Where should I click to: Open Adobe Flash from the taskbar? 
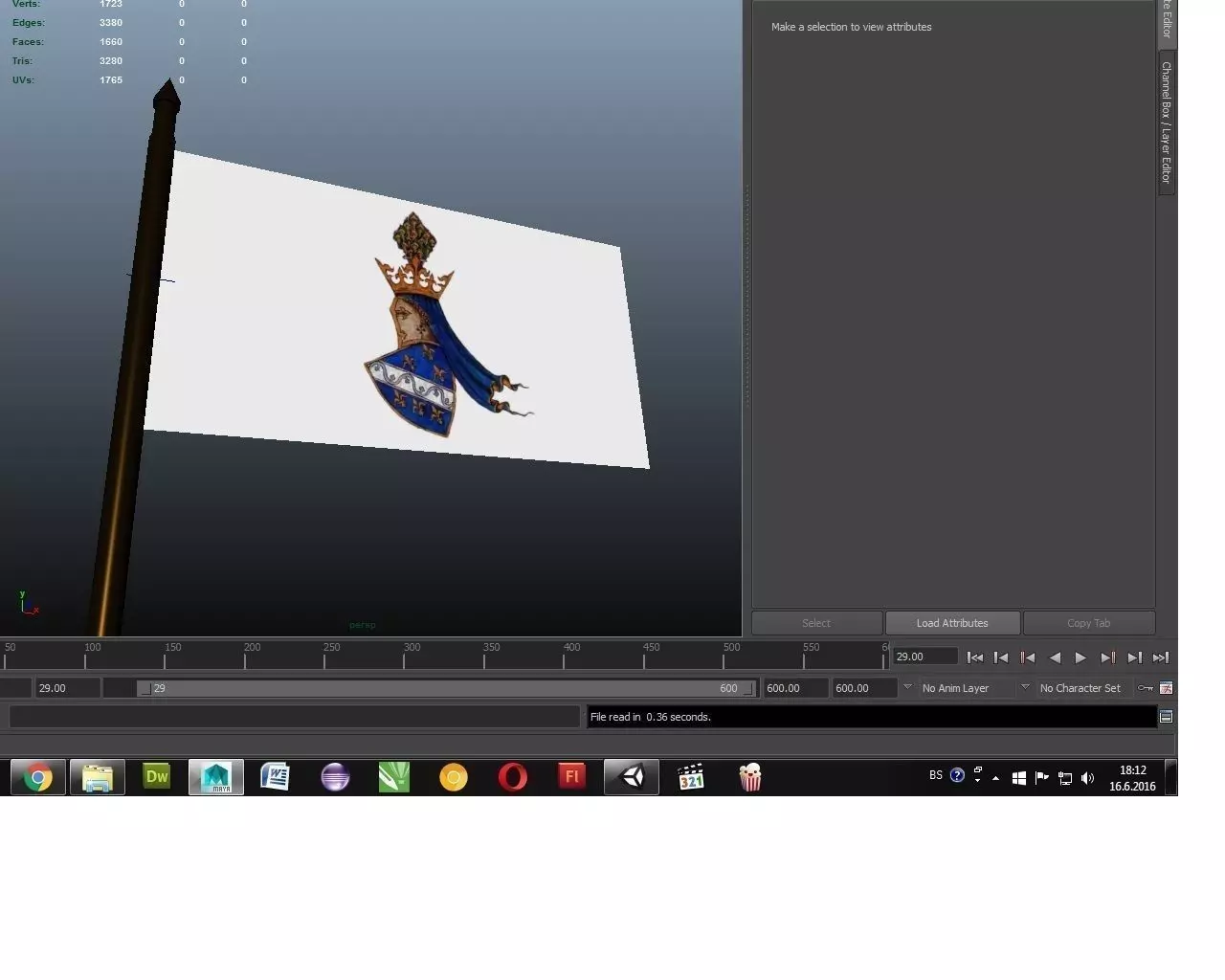pyautogui.click(x=572, y=777)
